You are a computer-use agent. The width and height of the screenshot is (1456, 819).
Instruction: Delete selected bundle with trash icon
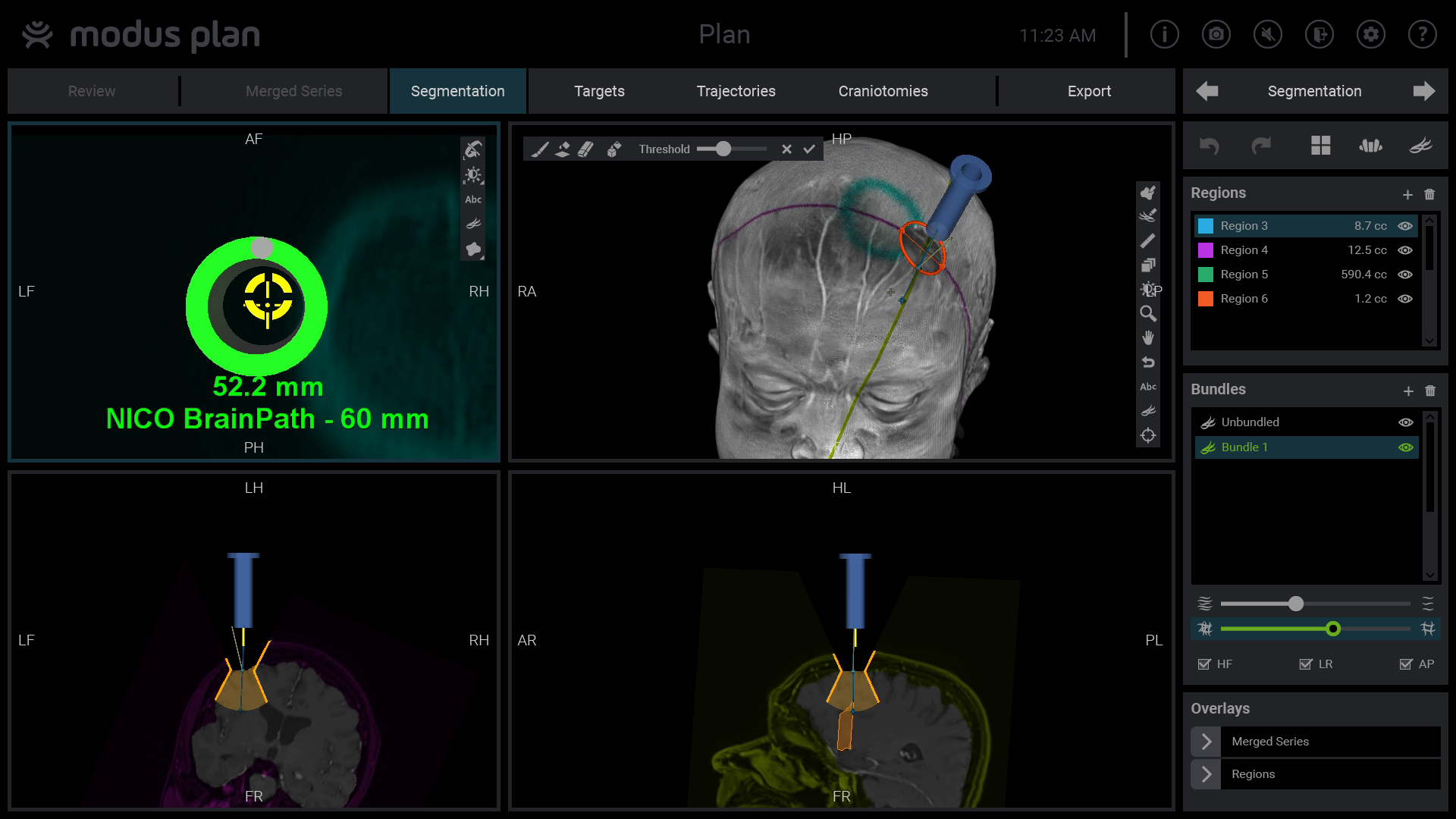pyautogui.click(x=1430, y=391)
